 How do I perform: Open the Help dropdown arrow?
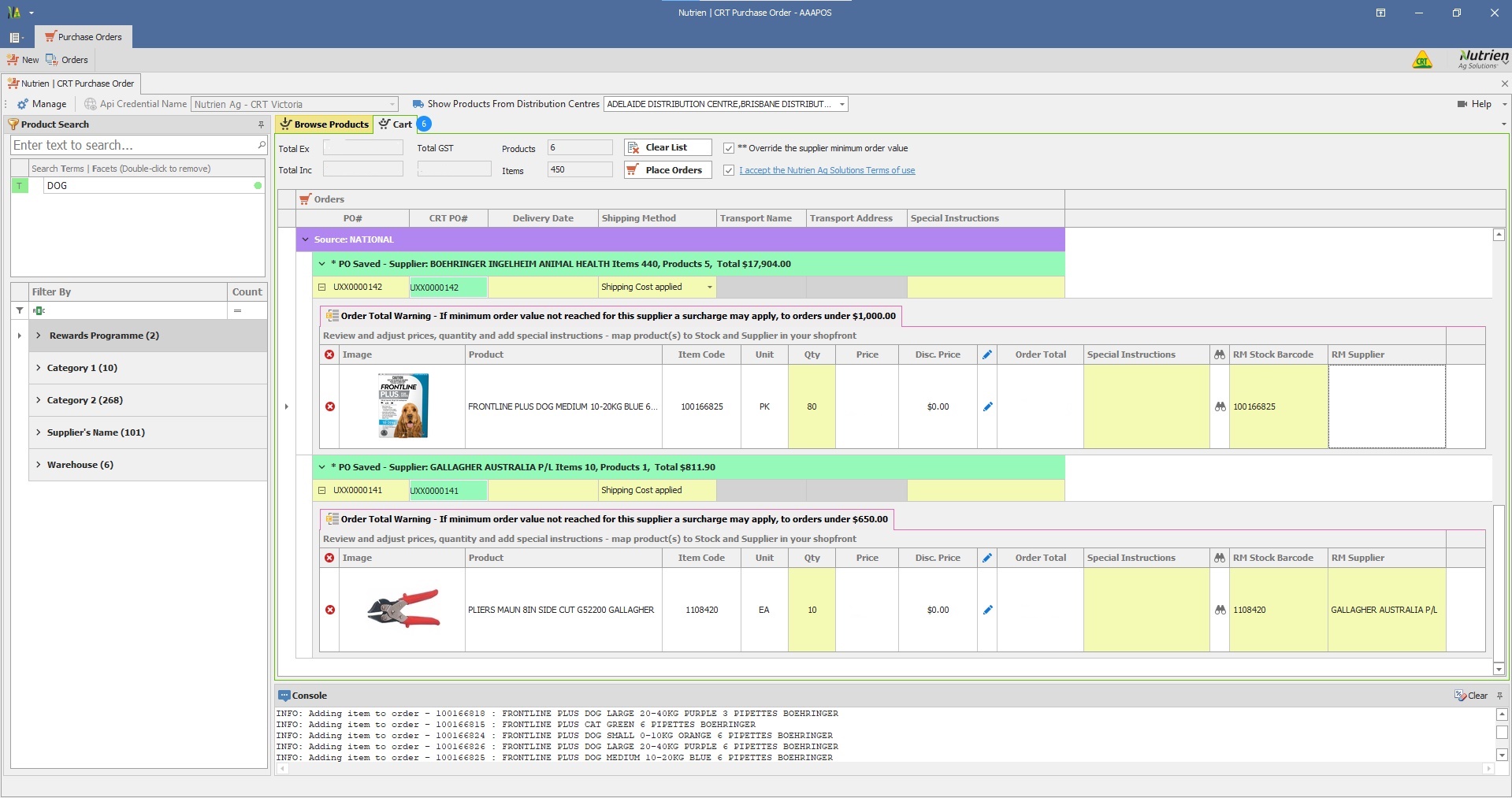pyautogui.click(x=1504, y=104)
